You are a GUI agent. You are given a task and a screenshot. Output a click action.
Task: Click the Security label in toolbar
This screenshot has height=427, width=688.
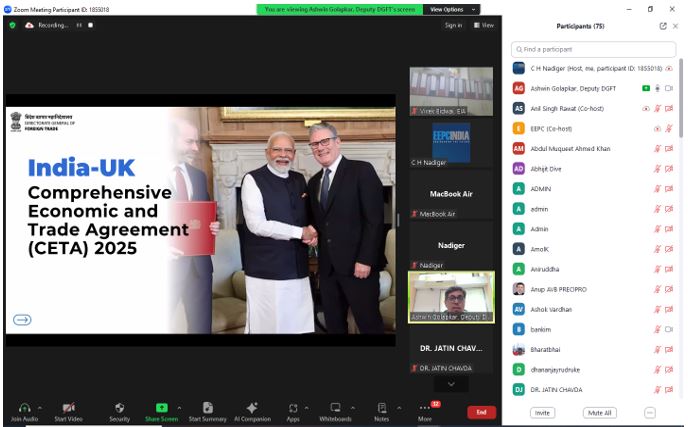tap(119, 419)
